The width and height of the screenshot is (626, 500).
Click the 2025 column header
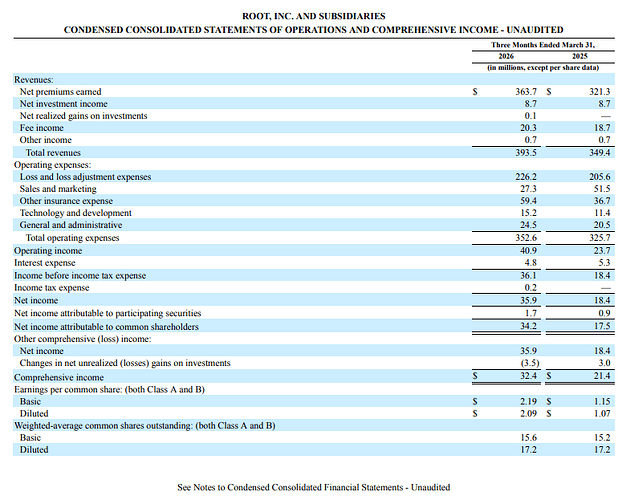pyautogui.click(x=580, y=56)
